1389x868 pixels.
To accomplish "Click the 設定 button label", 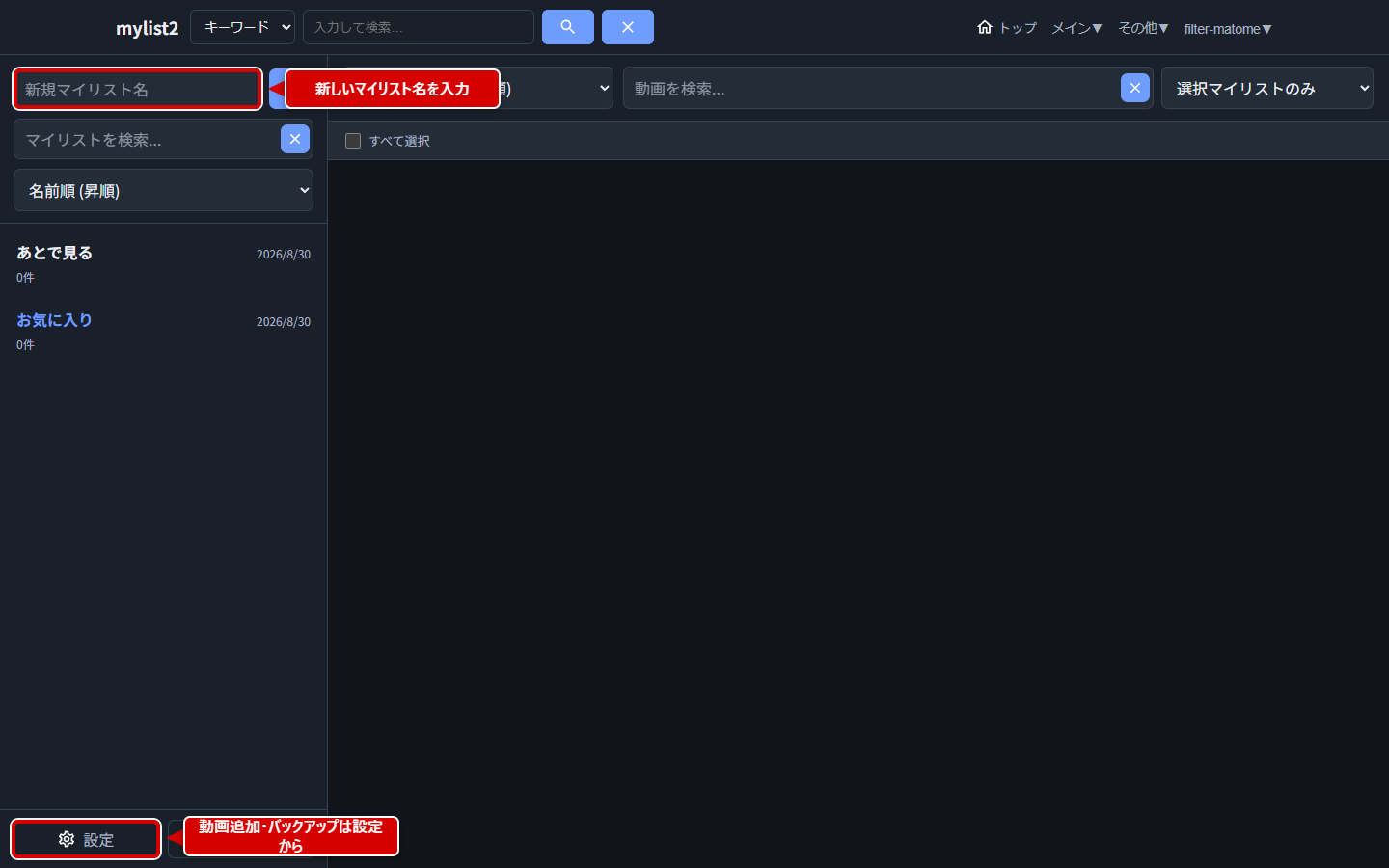I will 98,840.
